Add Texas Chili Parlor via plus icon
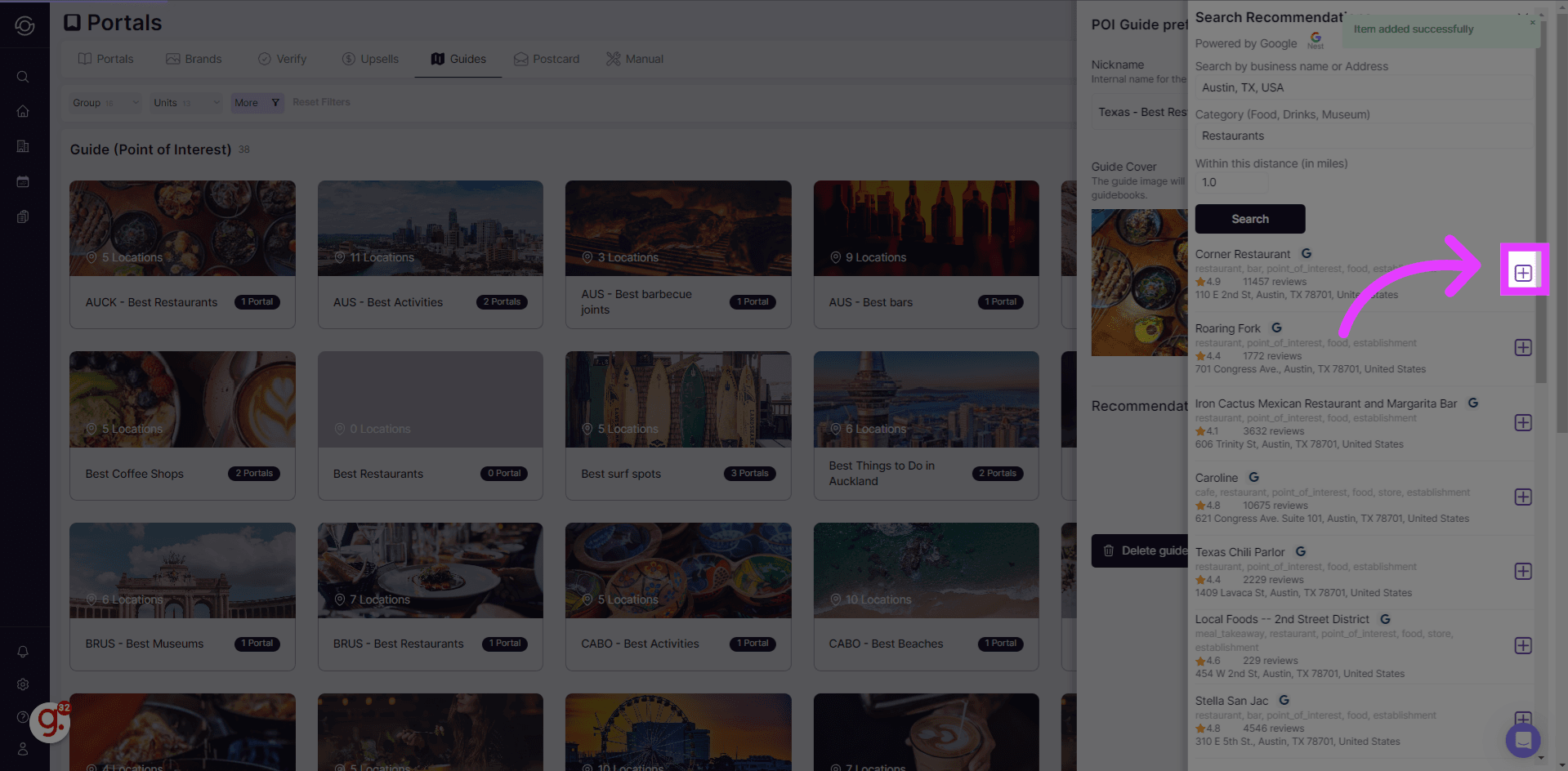Viewport: 1568px width, 771px height. pyautogui.click(x=1522, y=571)
